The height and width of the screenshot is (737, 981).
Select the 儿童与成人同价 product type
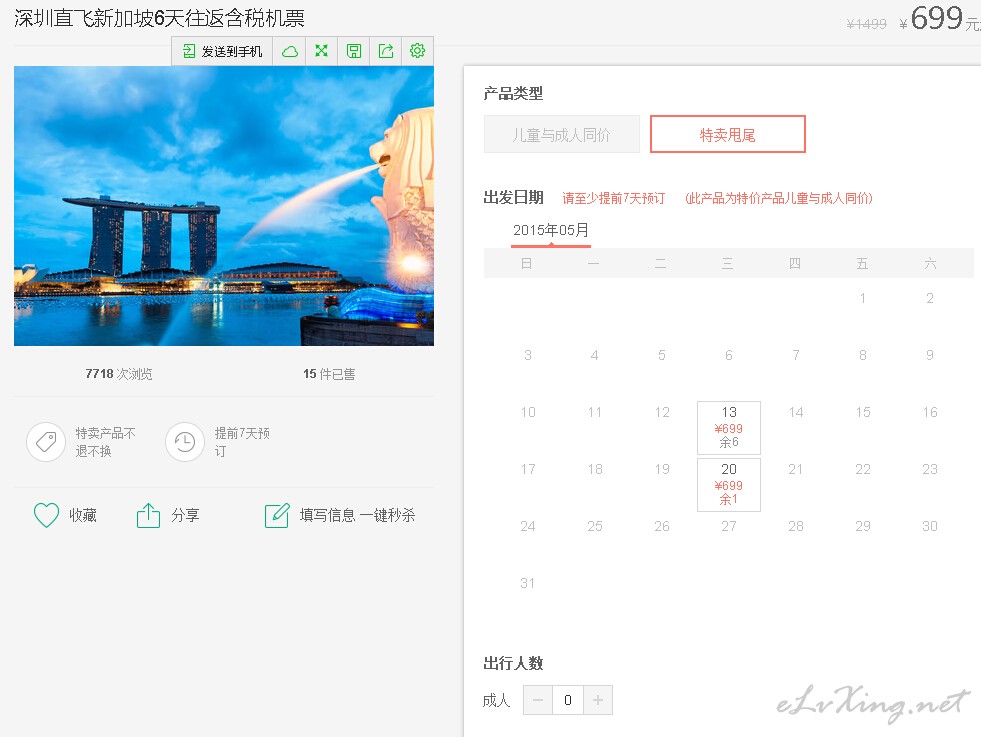(x=562, y=134)
